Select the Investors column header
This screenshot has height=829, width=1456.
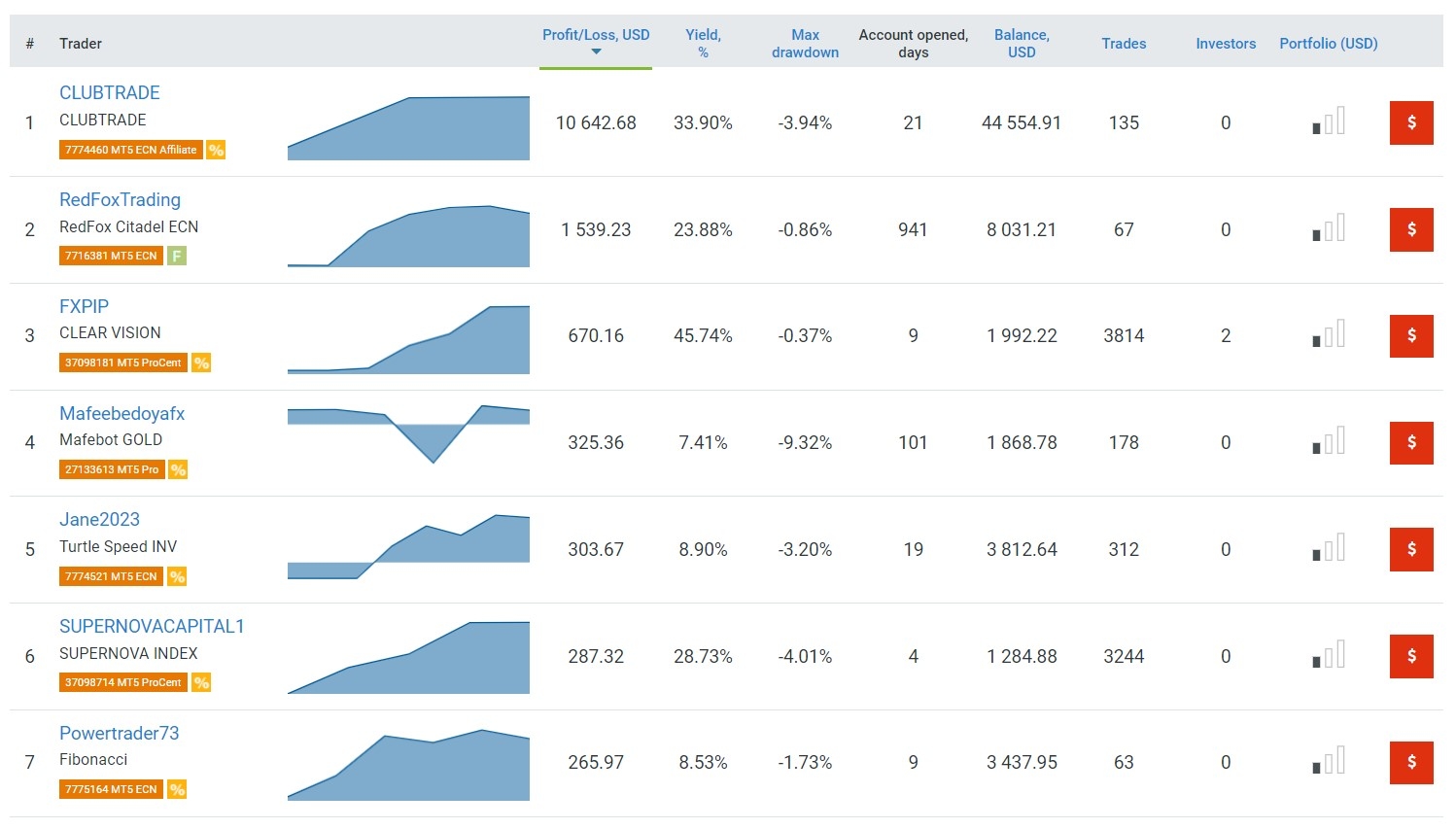click(x=1226, y=44)
